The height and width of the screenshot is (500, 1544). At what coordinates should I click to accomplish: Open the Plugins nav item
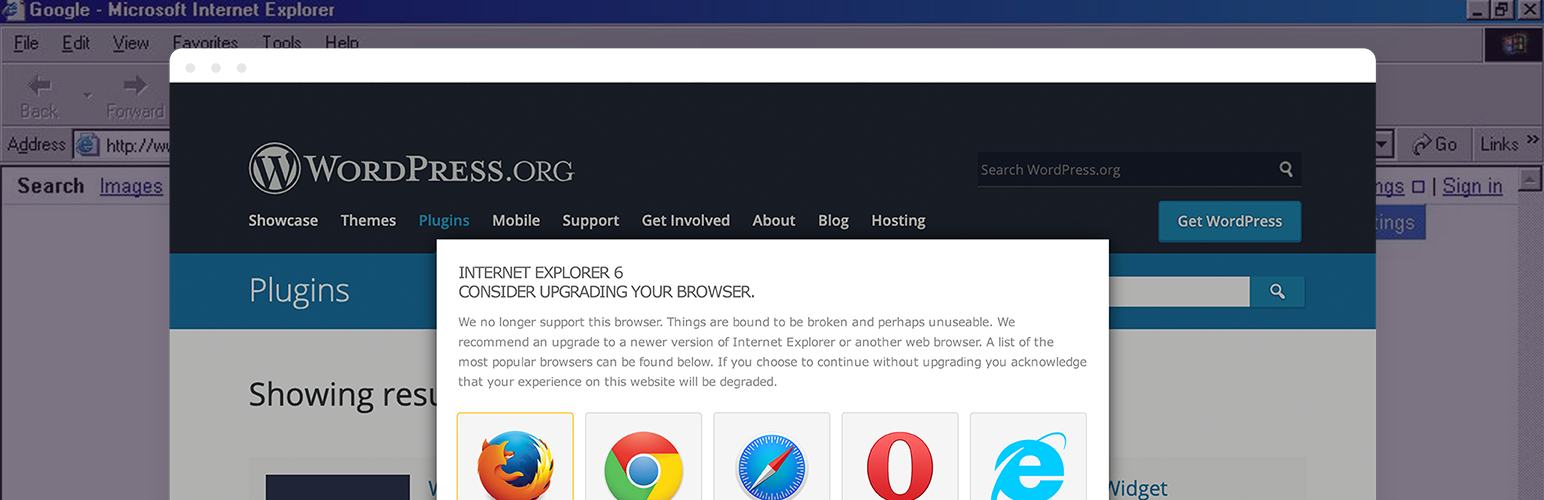pos(444,220)
